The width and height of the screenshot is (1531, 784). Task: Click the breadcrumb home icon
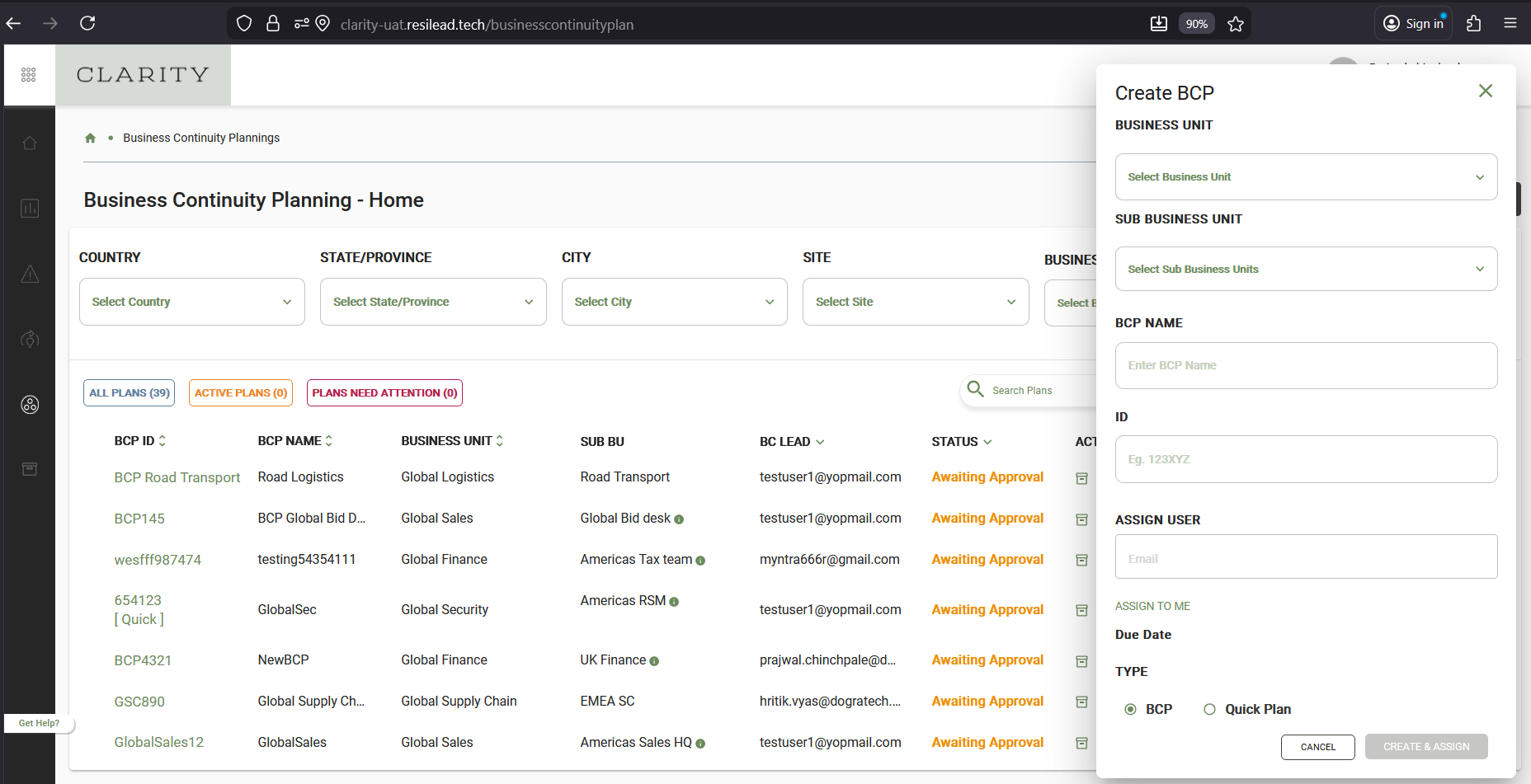(91, 138)
